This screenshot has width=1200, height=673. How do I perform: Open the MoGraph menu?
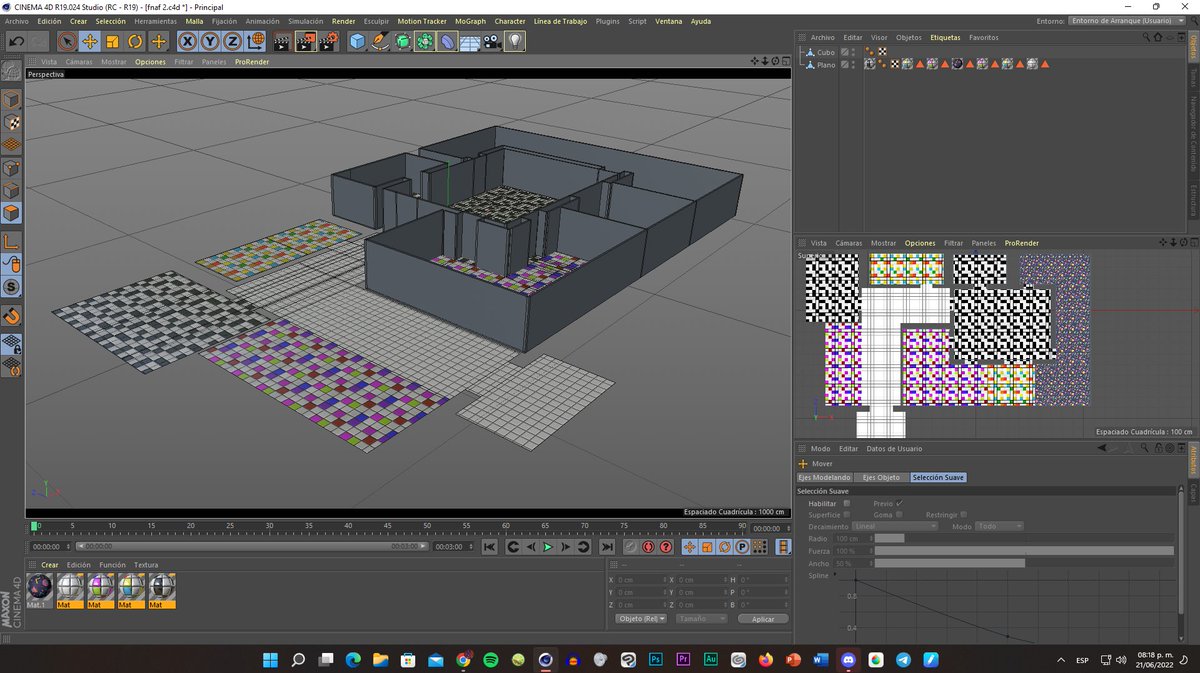point(470,21)
